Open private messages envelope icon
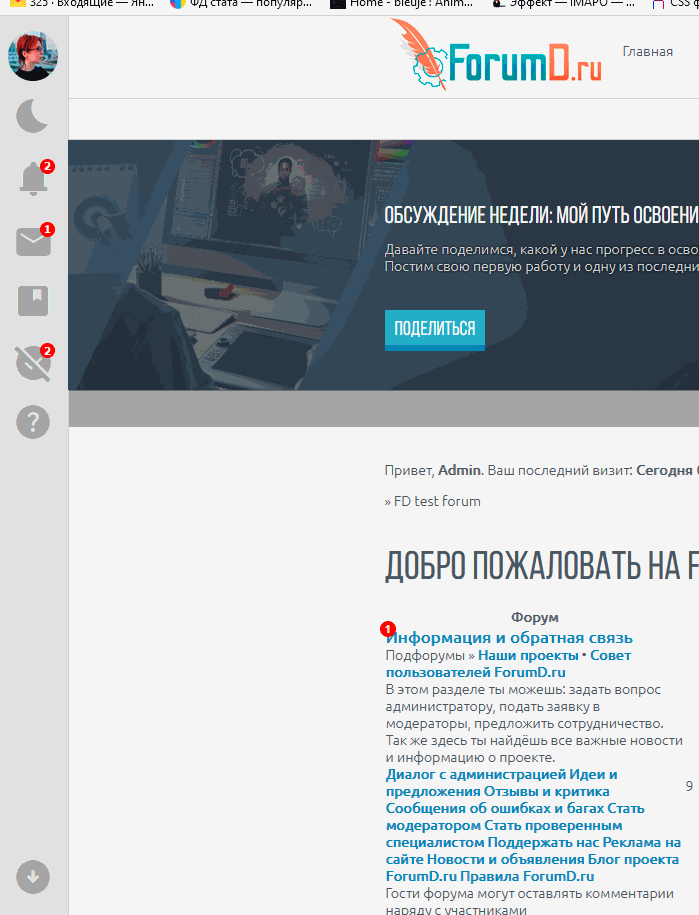The height and width of the screenshot is (915, 699). click(x=33, y=242)
